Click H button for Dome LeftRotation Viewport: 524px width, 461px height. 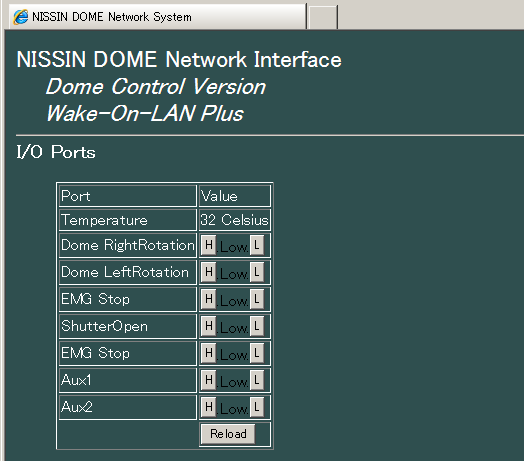click(x=209, y=272)
